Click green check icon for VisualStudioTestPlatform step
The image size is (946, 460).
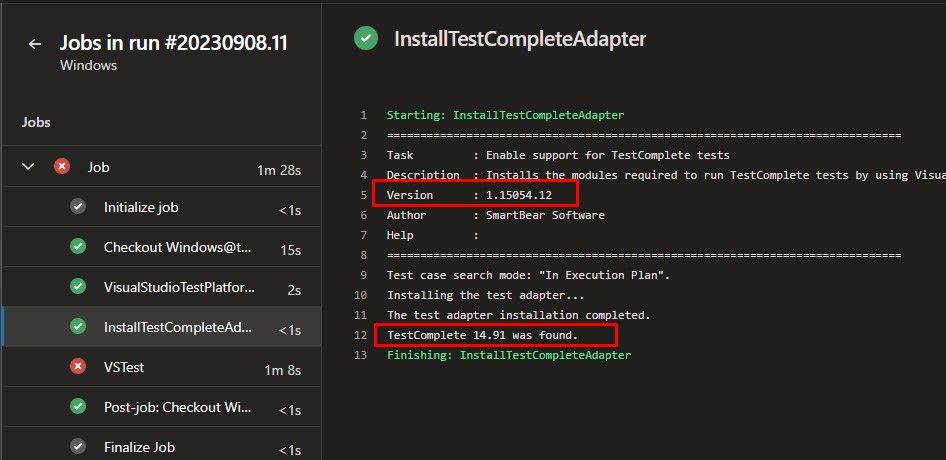coord(78,287)
